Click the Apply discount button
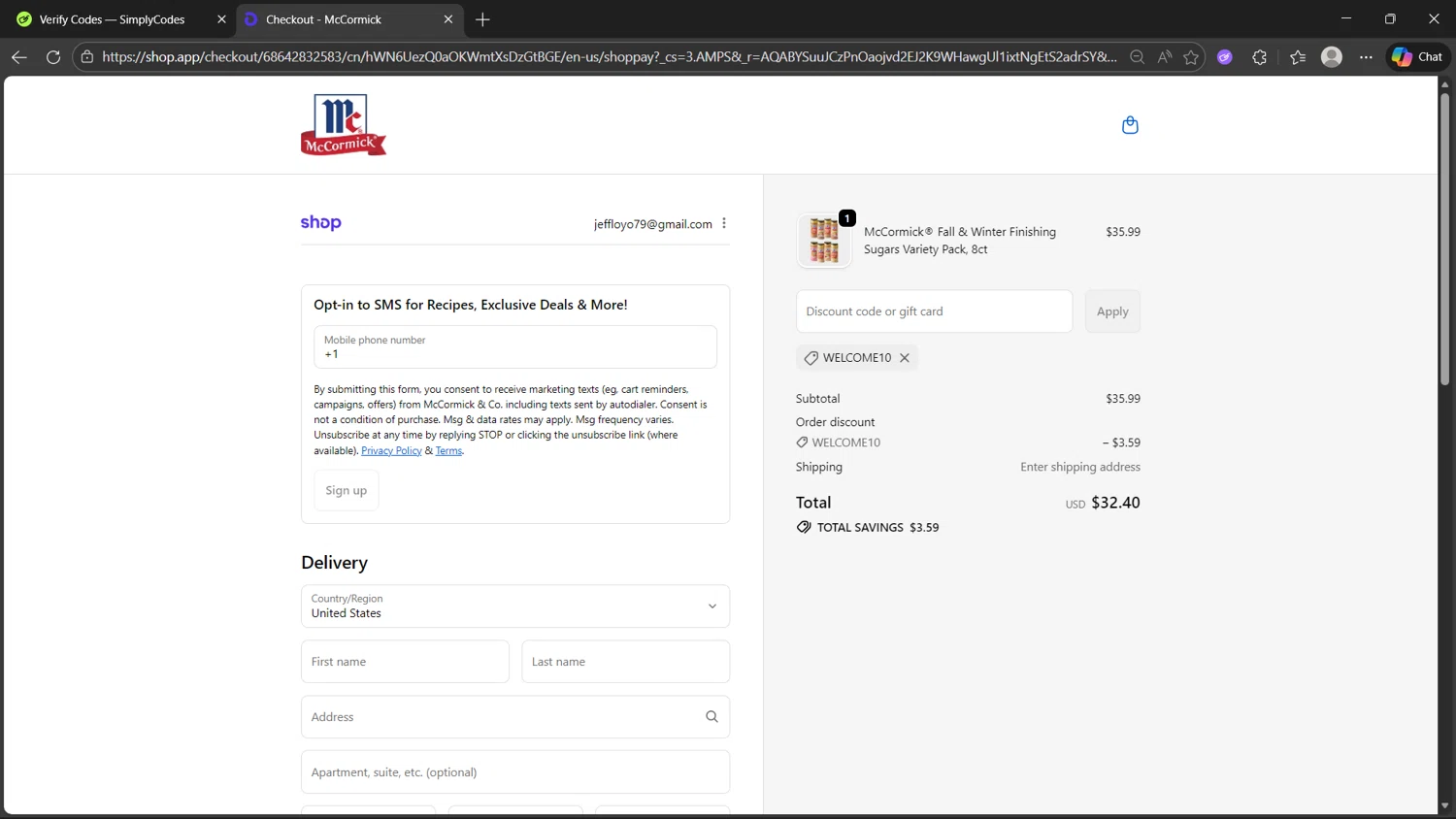The height and width of the screenshot is (819, 1456). (x=1112, y=311)
